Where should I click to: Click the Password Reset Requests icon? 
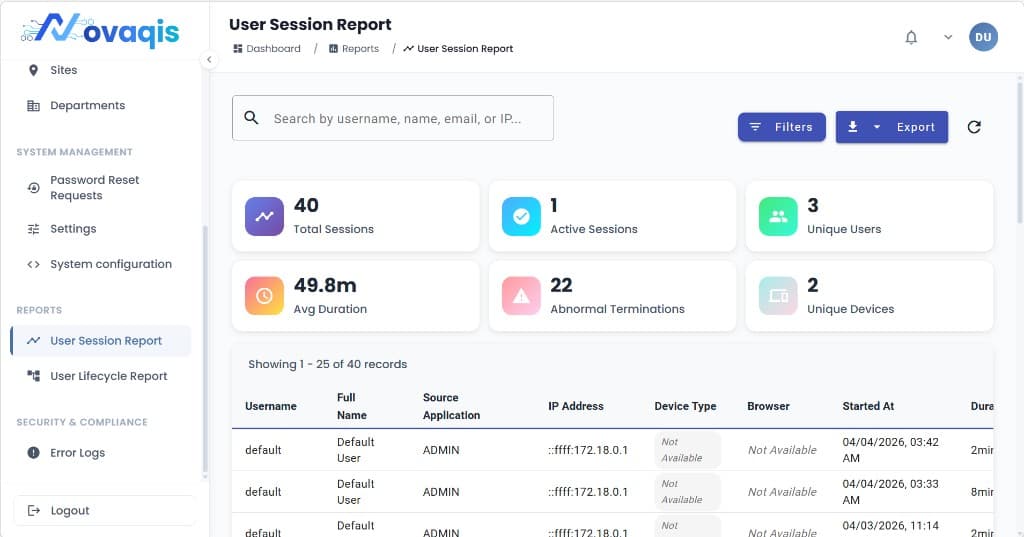pos(33,187)
